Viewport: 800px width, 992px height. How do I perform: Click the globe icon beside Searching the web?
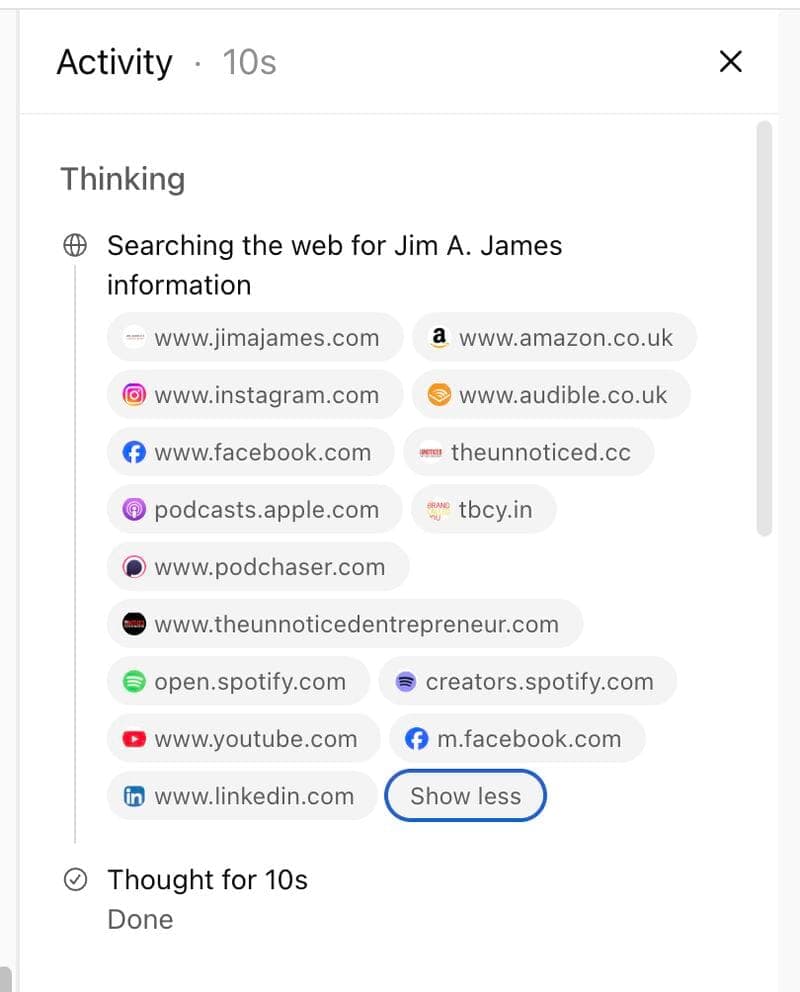pos(75,245)
